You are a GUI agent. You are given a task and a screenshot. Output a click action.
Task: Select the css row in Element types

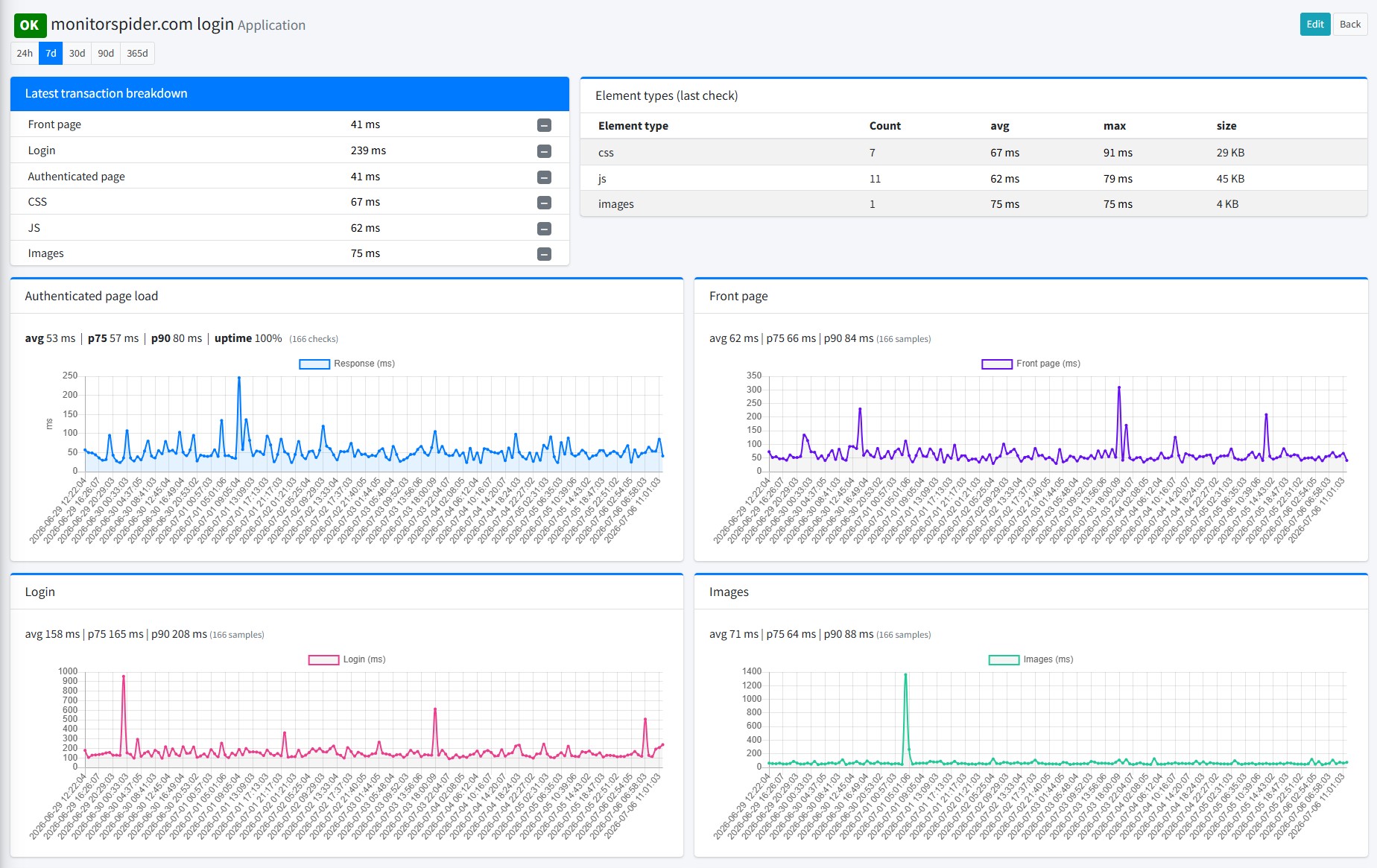pos(973,153)
